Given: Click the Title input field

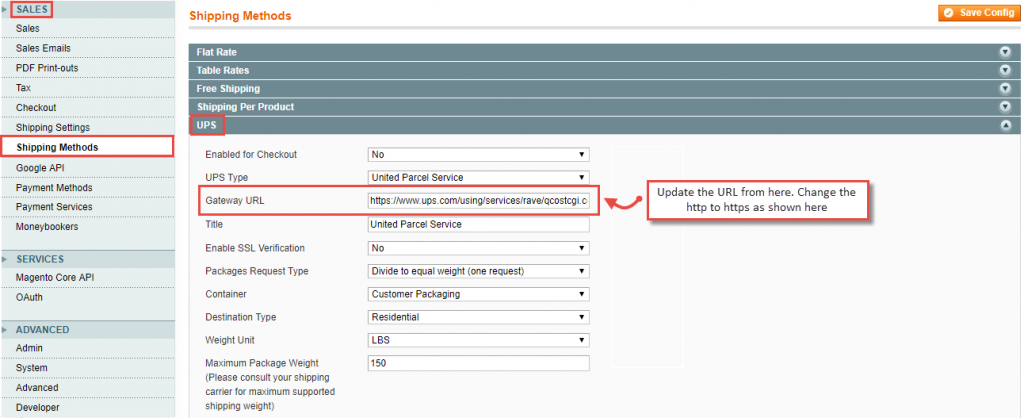Looking at the screenshot, I should [x=479, y=225].
